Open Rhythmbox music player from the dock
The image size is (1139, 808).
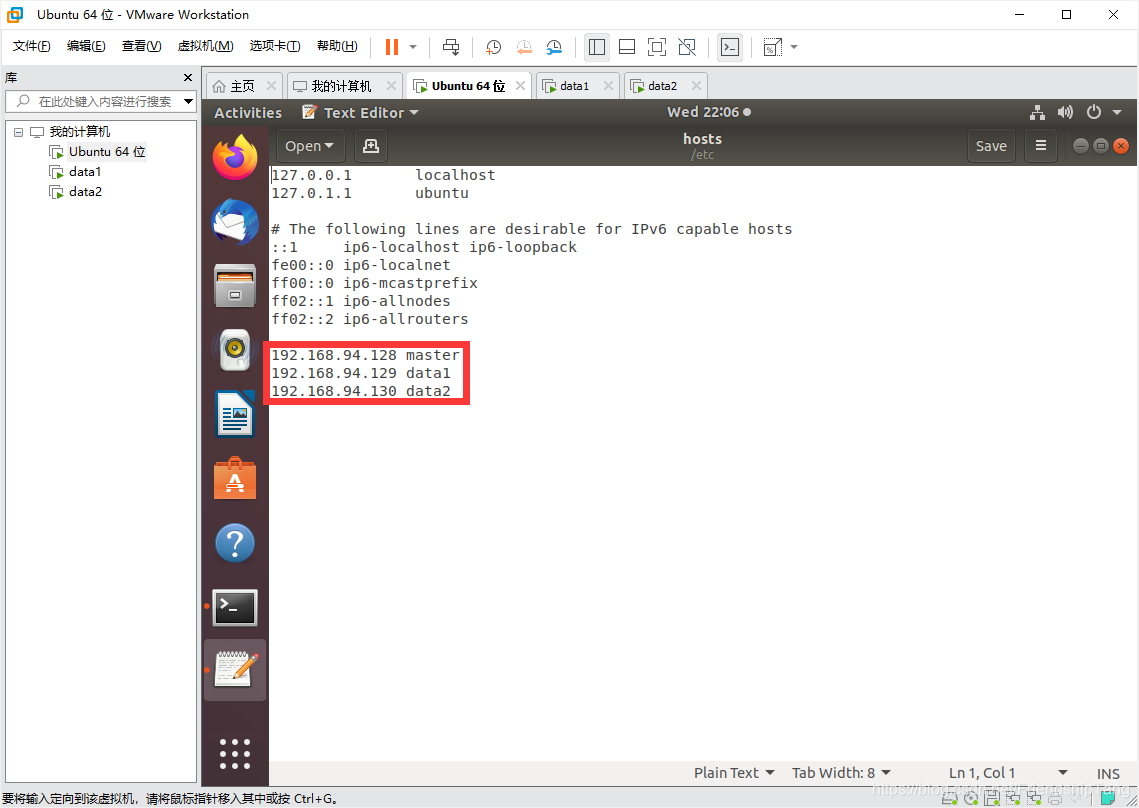pos(235,350)
